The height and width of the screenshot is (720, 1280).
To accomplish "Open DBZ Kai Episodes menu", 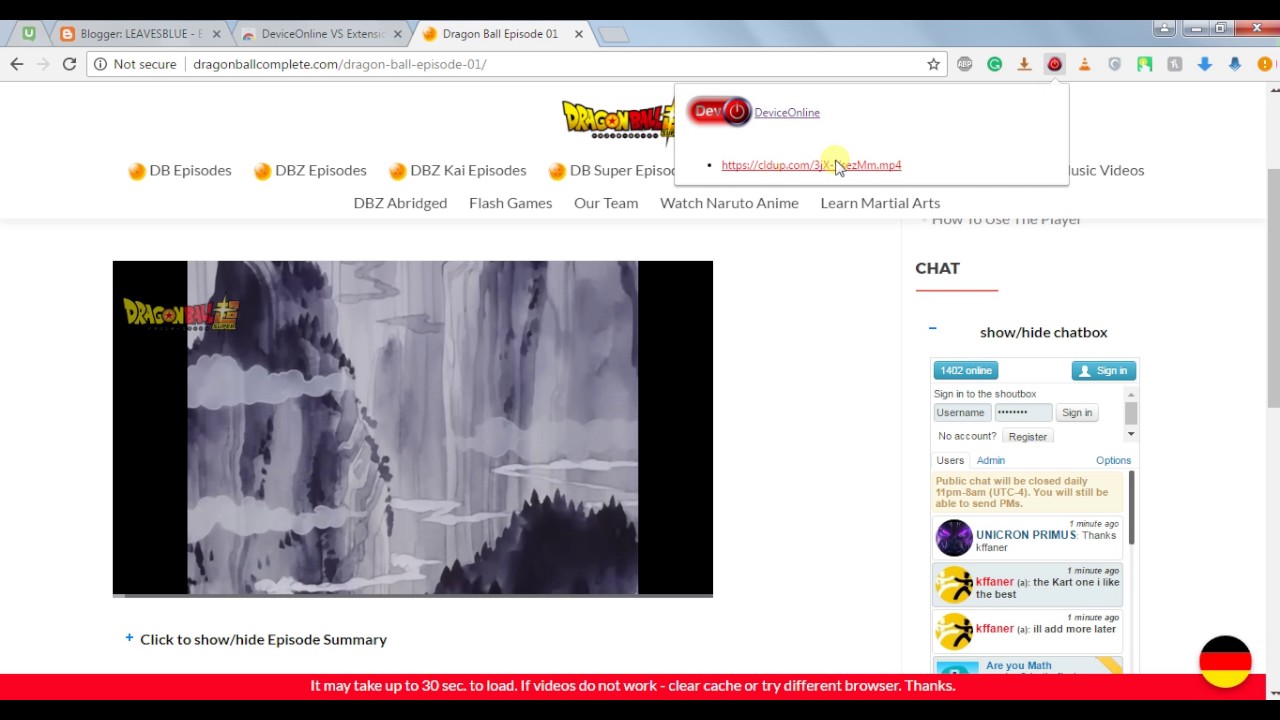I will coord(457,170).
